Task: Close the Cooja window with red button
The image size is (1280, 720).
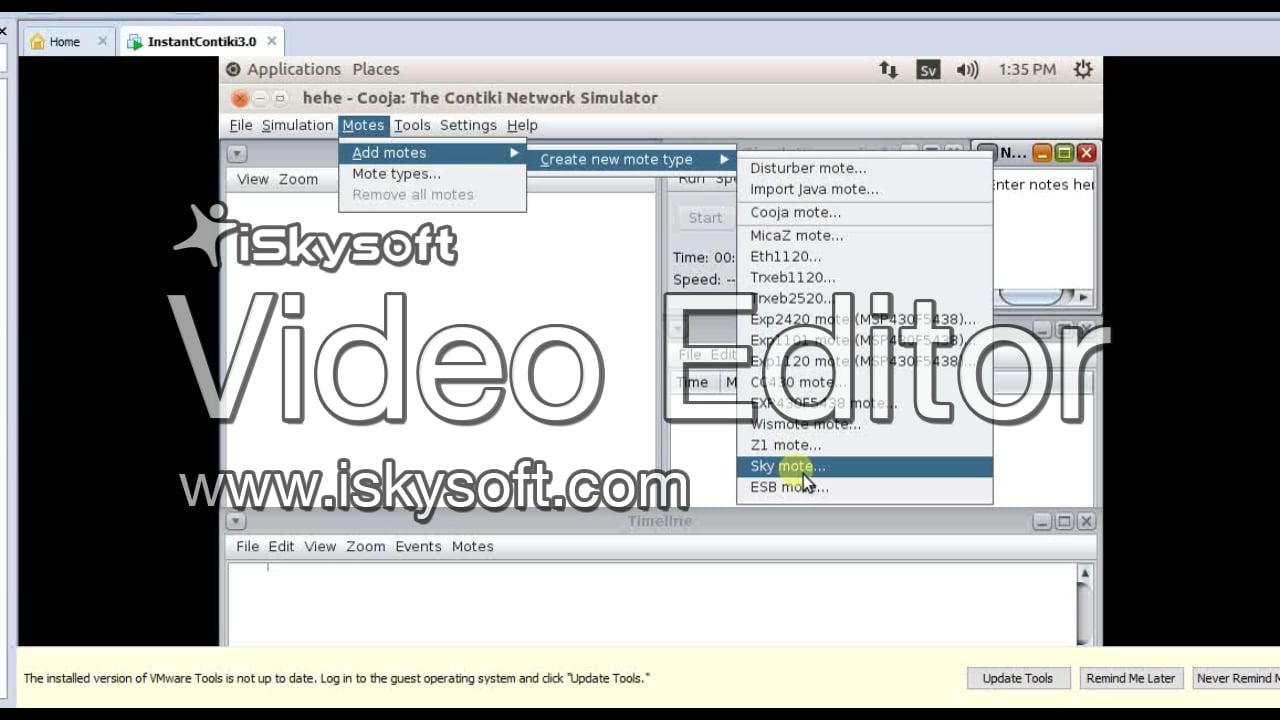Action: pyautogui.click(x=239, y=98)
